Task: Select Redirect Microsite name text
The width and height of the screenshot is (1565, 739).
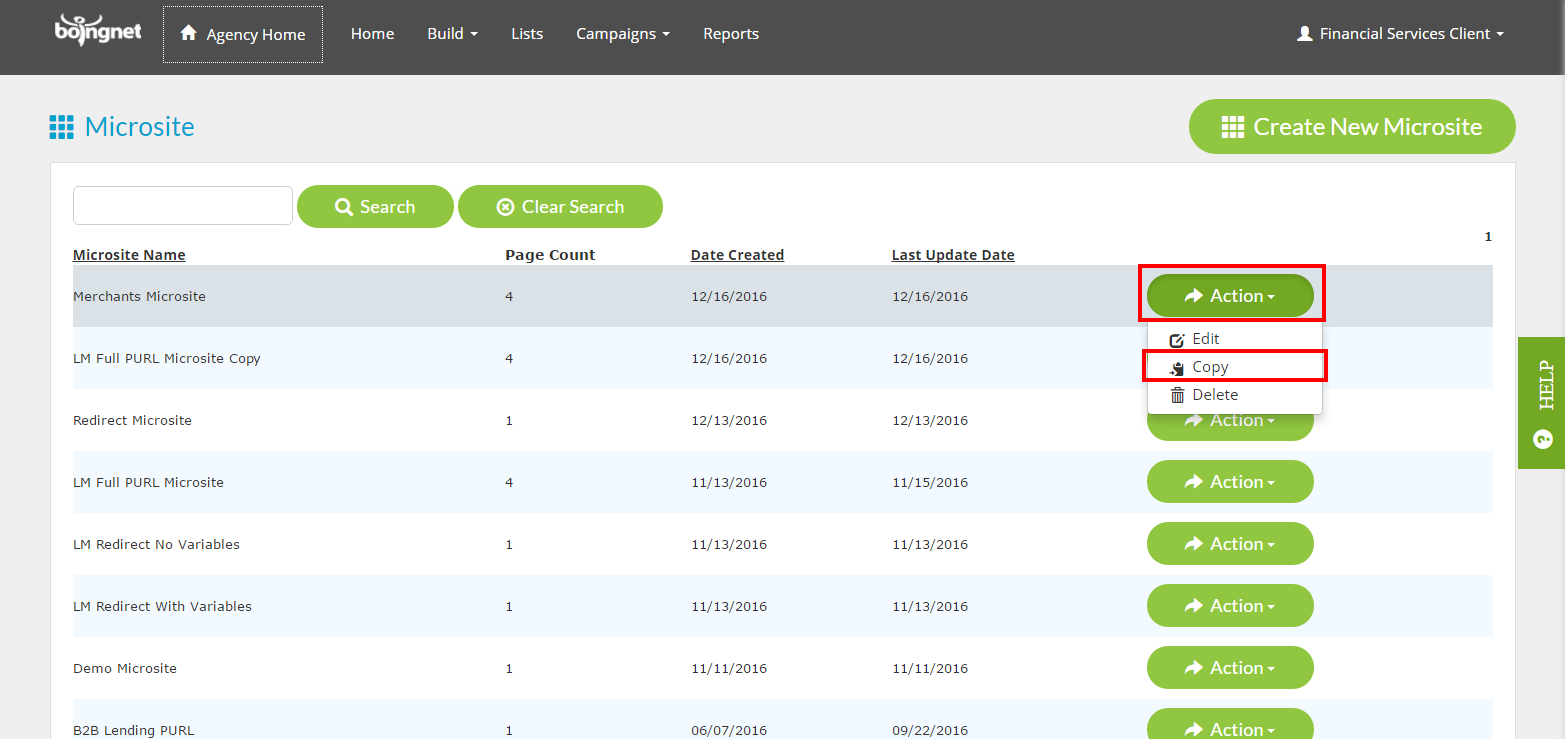Action: coord(132,420)
